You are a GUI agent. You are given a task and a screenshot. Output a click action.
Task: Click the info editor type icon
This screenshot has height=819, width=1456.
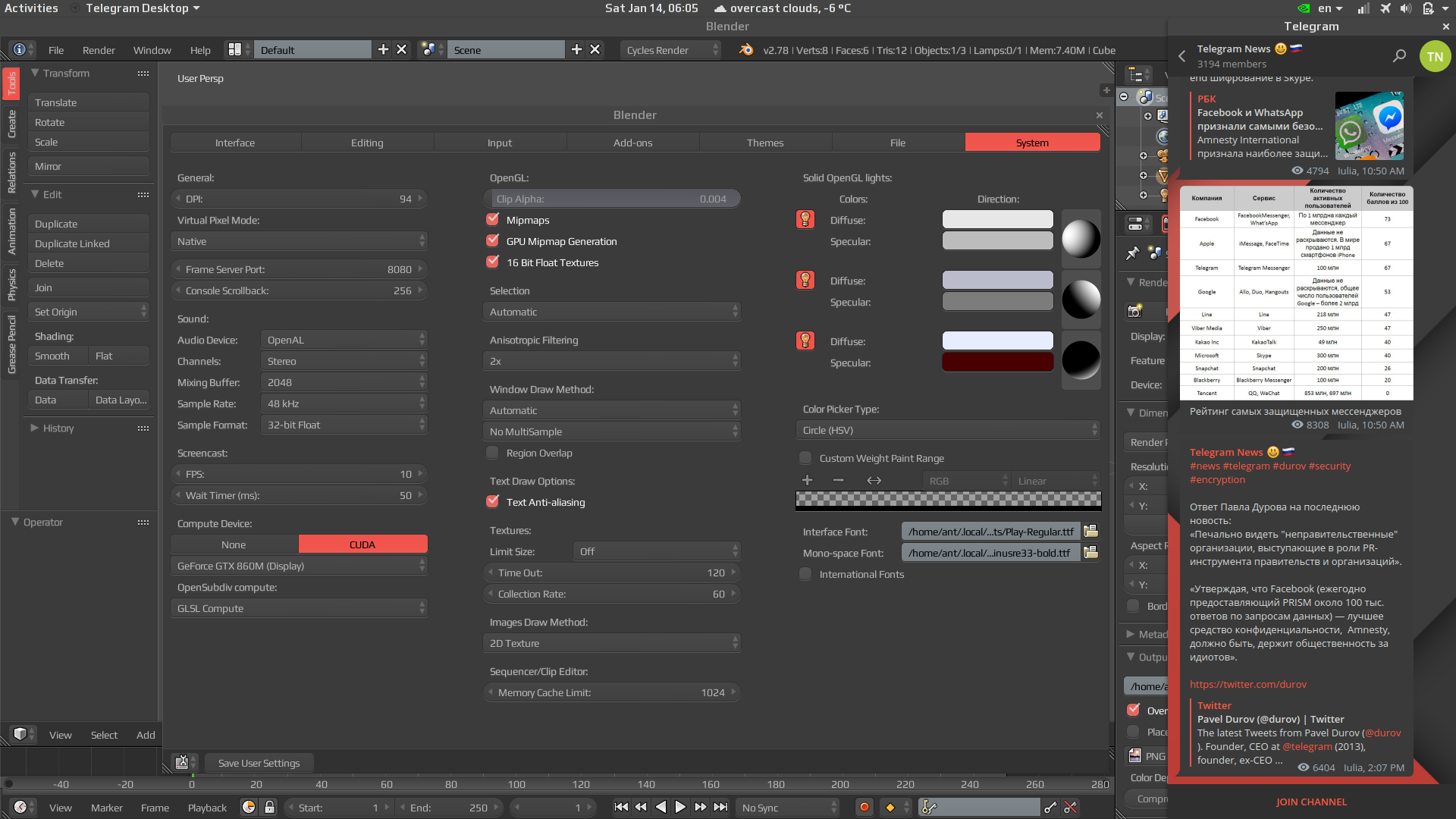point(20,50)
